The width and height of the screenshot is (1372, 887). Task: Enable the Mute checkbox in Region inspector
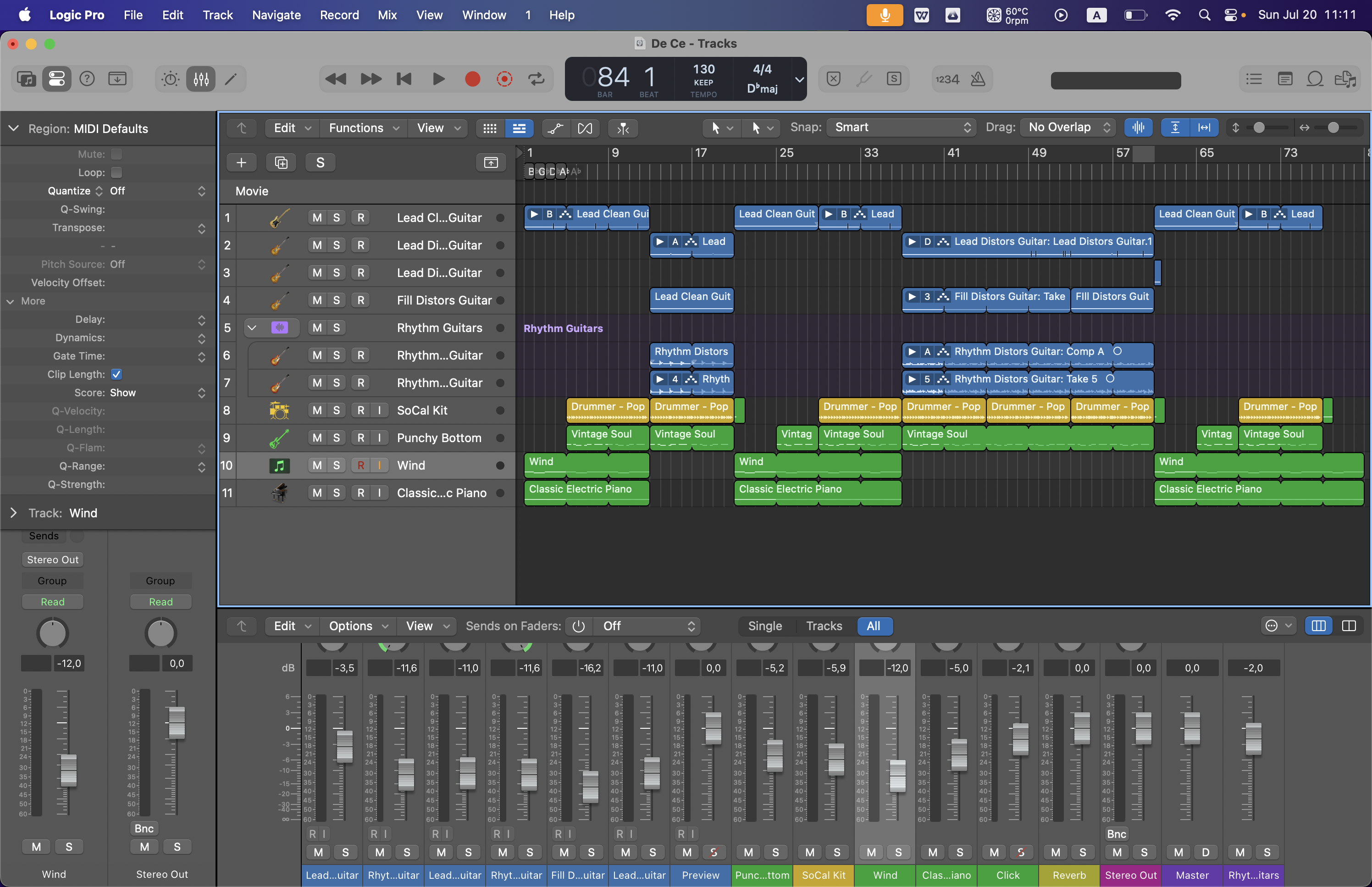coord(116,155)
